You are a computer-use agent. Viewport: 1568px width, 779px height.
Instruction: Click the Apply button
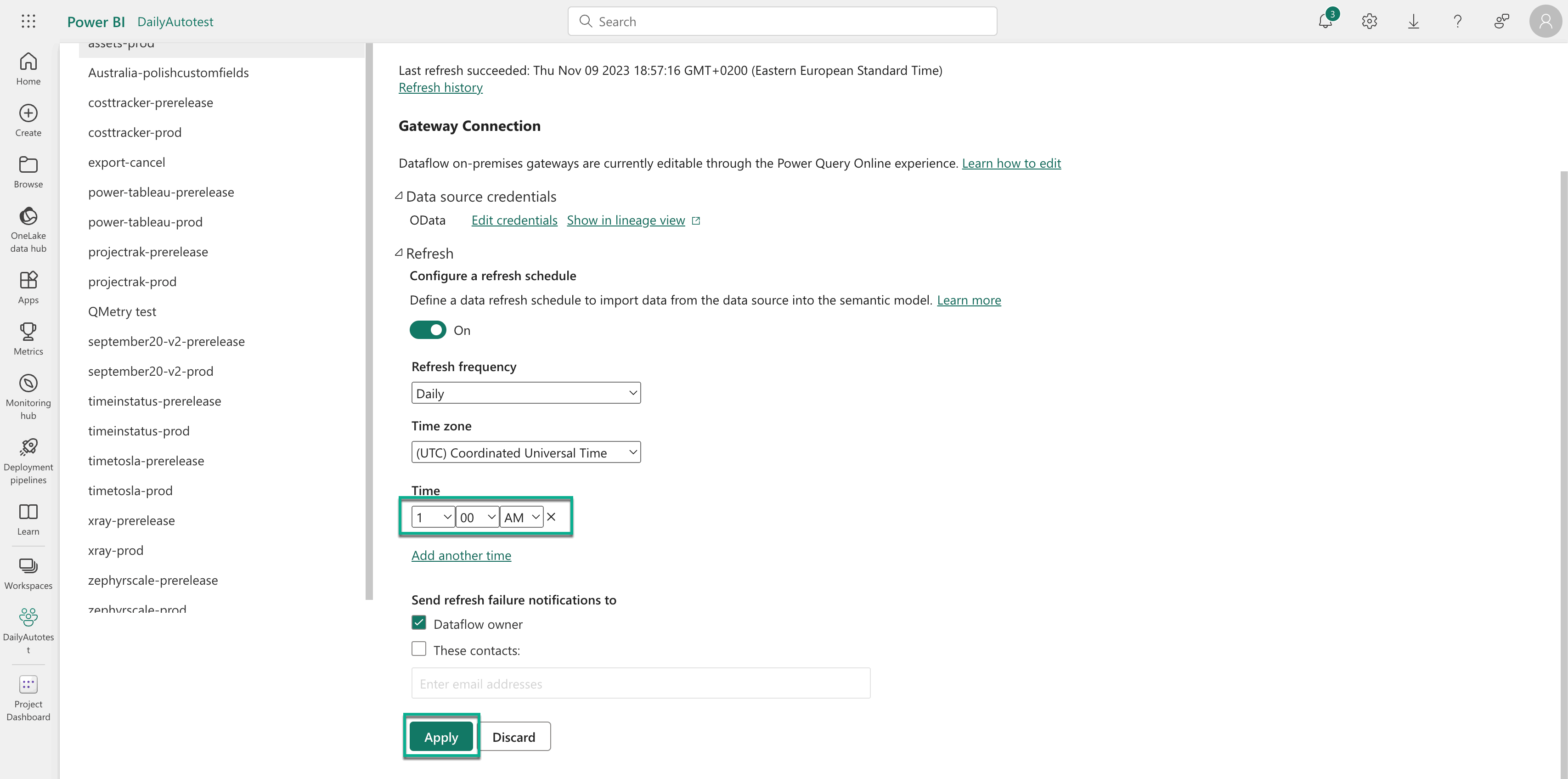[x=441, y=736]
